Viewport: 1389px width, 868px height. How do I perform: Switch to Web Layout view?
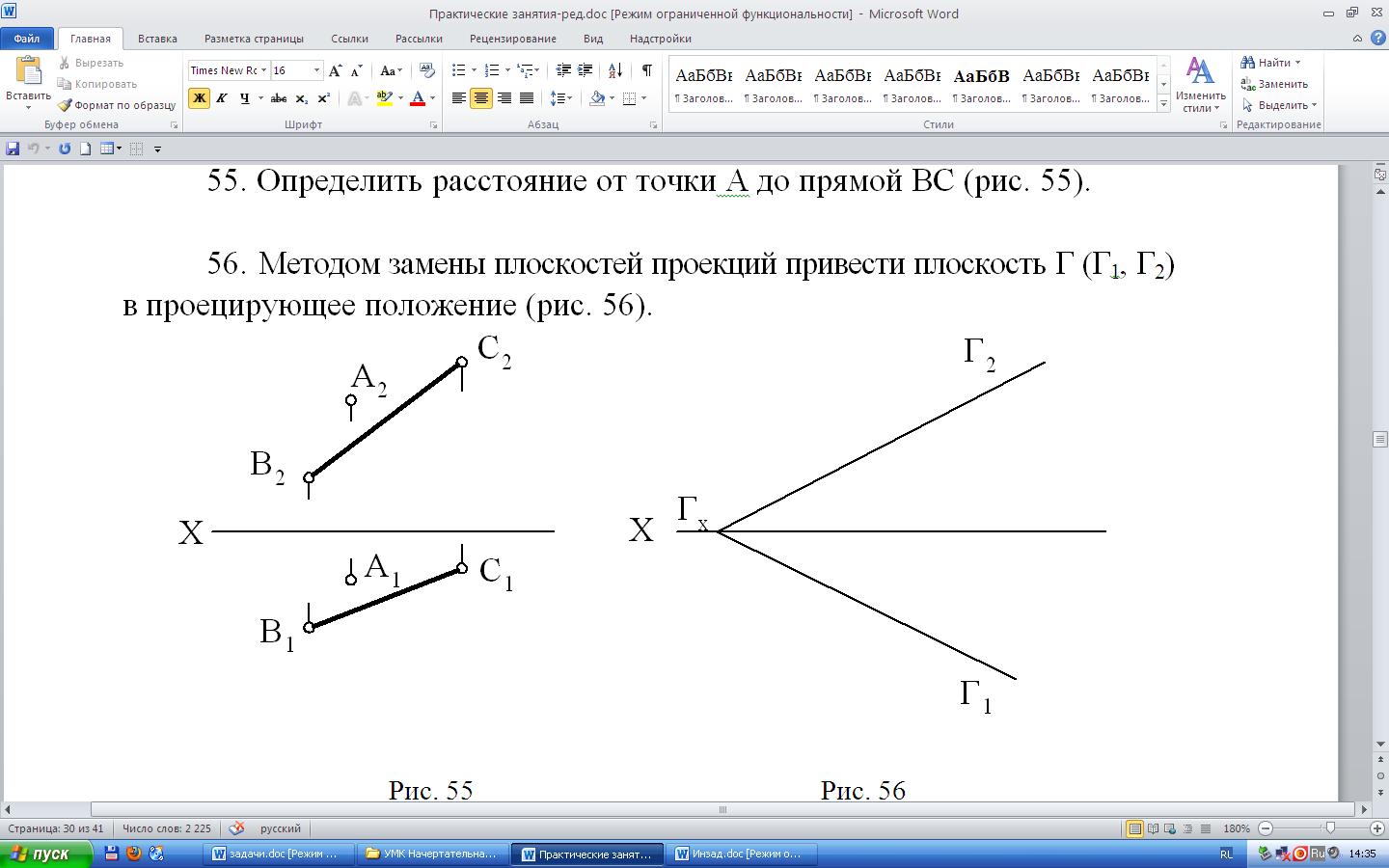1170,828
